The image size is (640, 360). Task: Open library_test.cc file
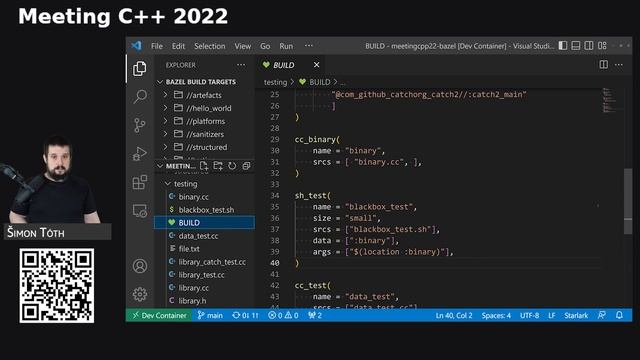tap(204, 275)
